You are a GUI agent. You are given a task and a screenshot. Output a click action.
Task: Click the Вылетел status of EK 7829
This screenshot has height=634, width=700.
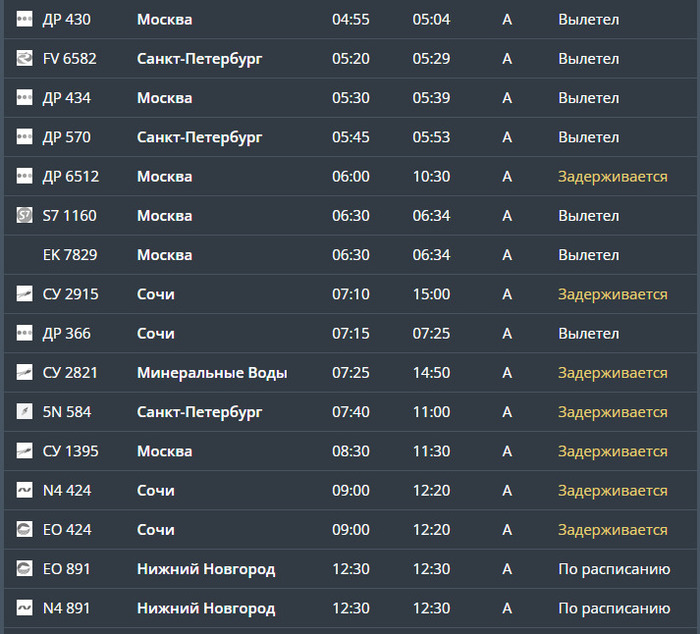pyautogui.click(x=588, y=255)
